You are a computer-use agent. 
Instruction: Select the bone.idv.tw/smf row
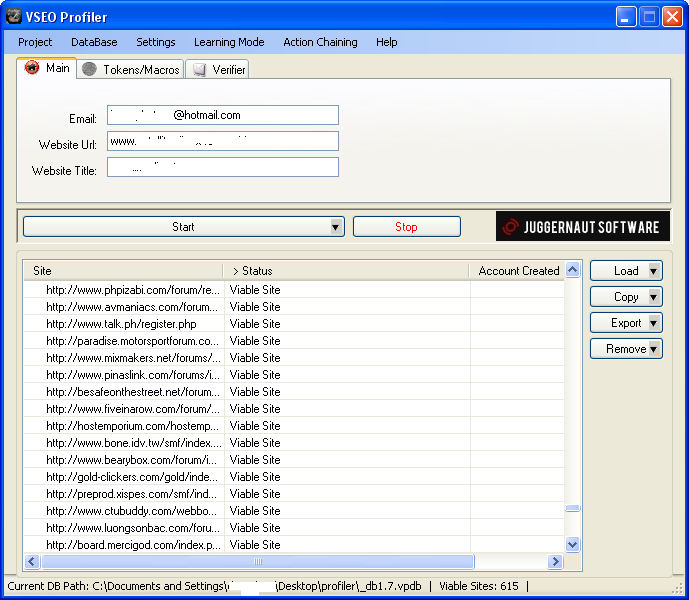tap(294, 443)
